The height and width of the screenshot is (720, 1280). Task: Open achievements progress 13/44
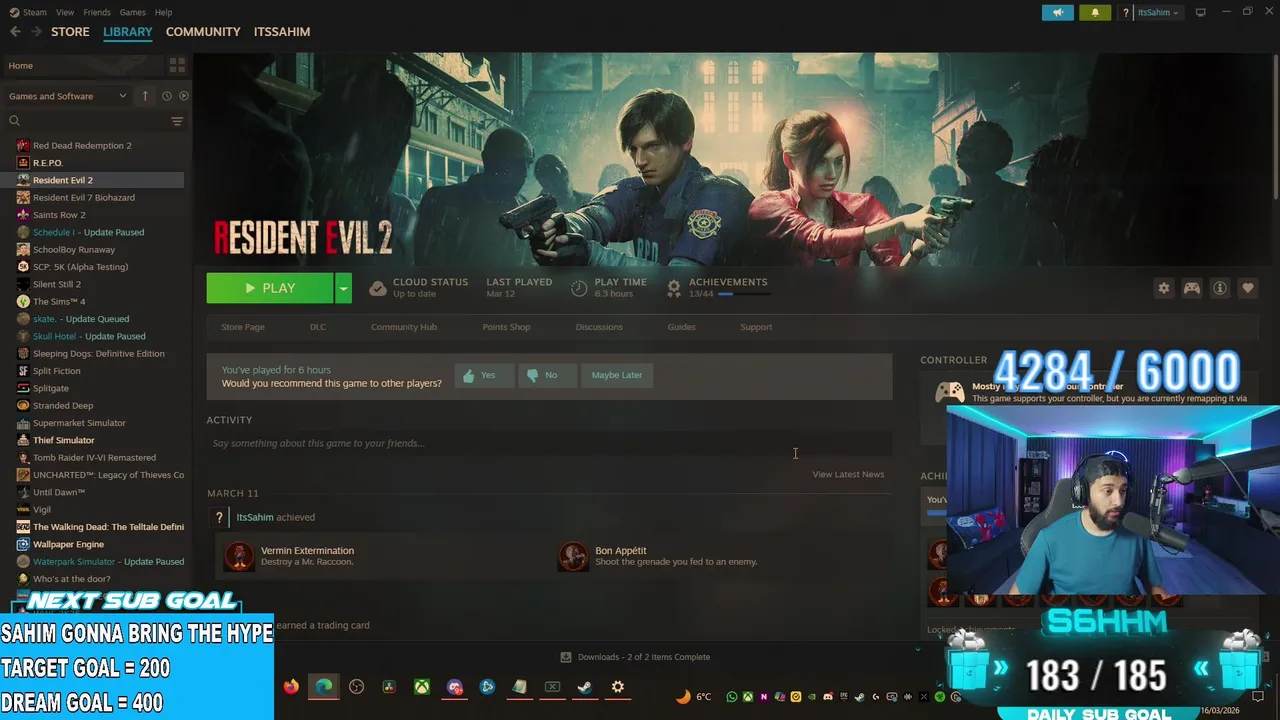coord(718,288)
